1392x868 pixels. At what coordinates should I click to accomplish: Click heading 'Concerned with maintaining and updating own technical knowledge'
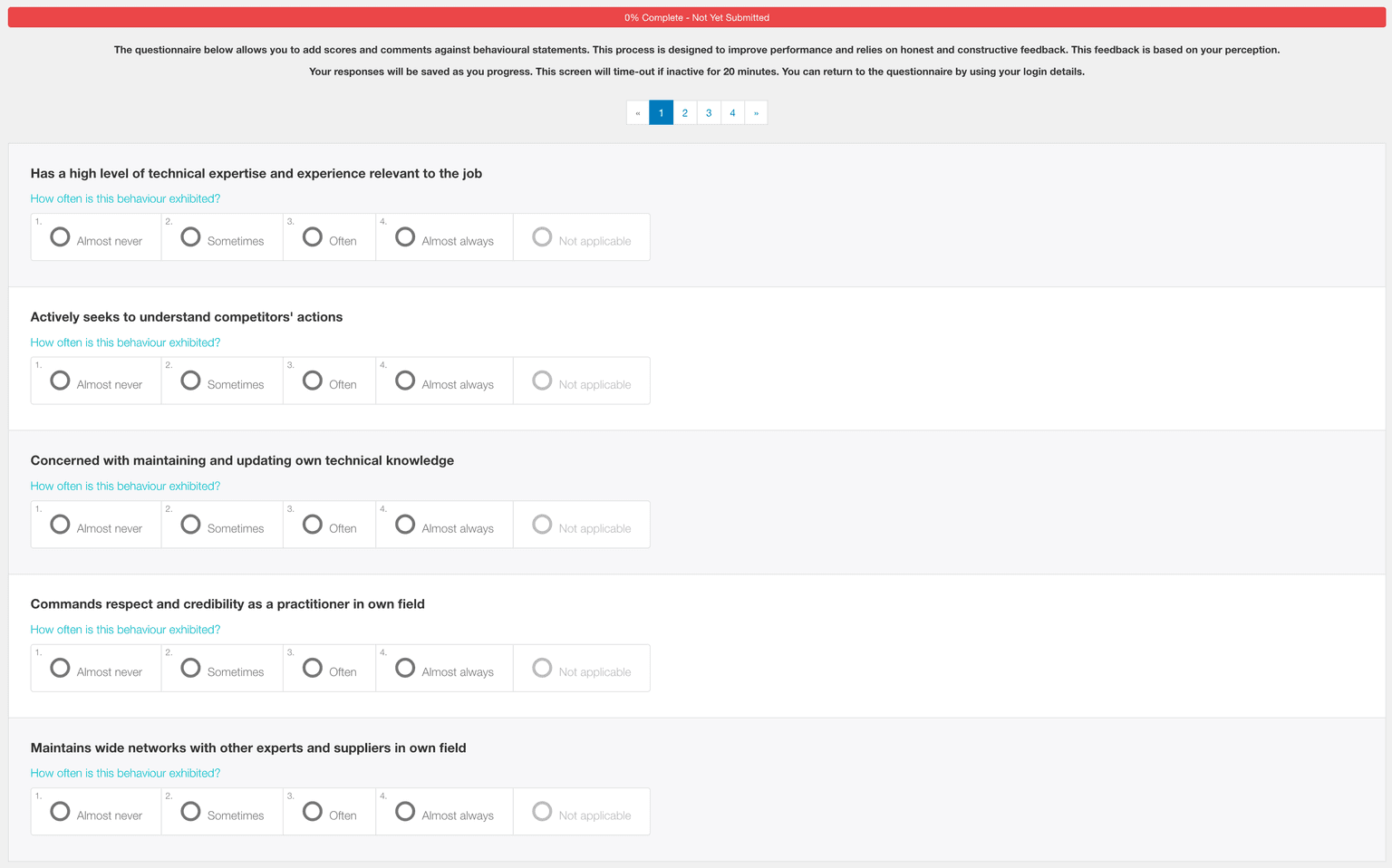tap(242, 460)
